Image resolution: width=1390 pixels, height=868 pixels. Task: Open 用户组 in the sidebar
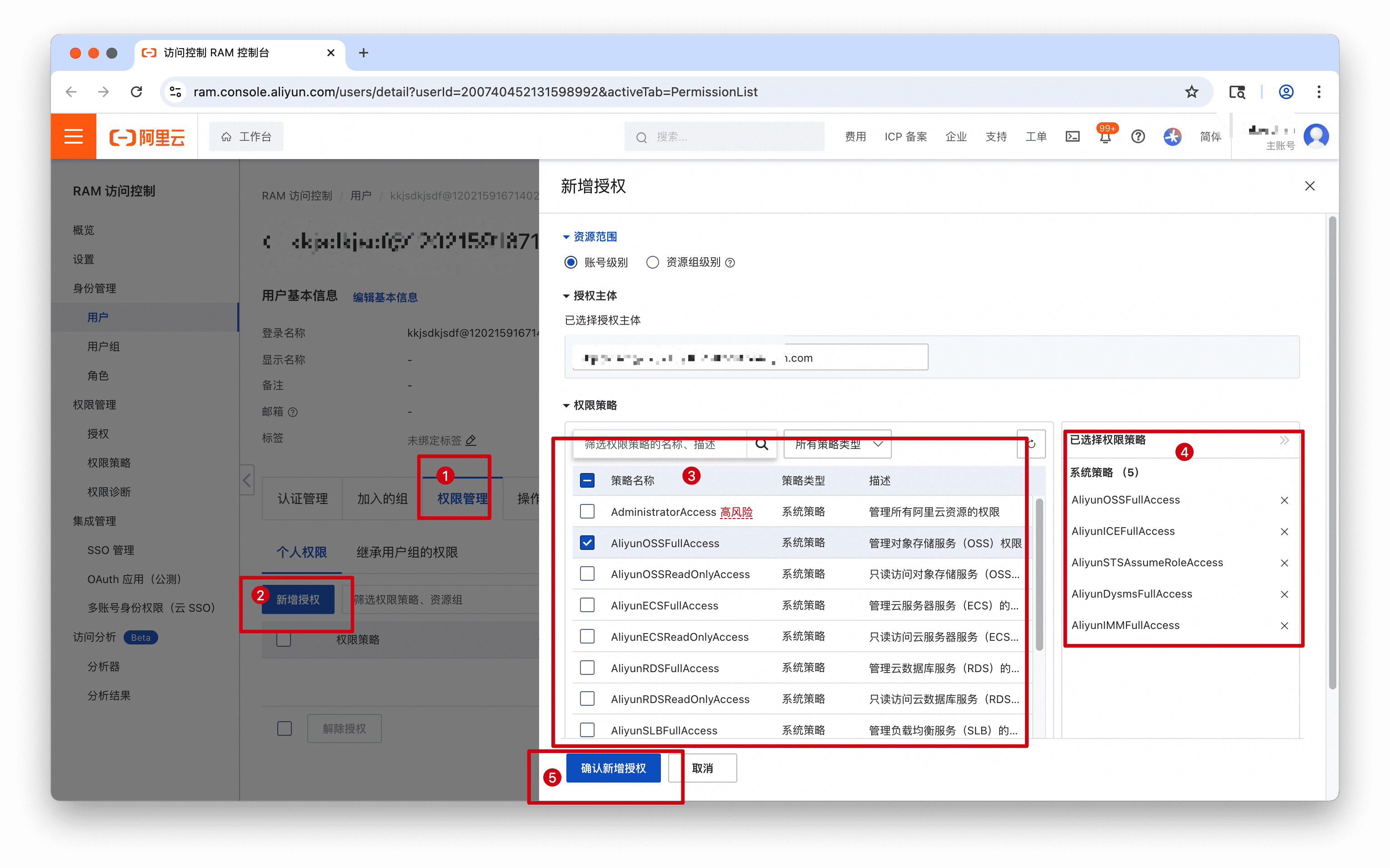point(103,346)
